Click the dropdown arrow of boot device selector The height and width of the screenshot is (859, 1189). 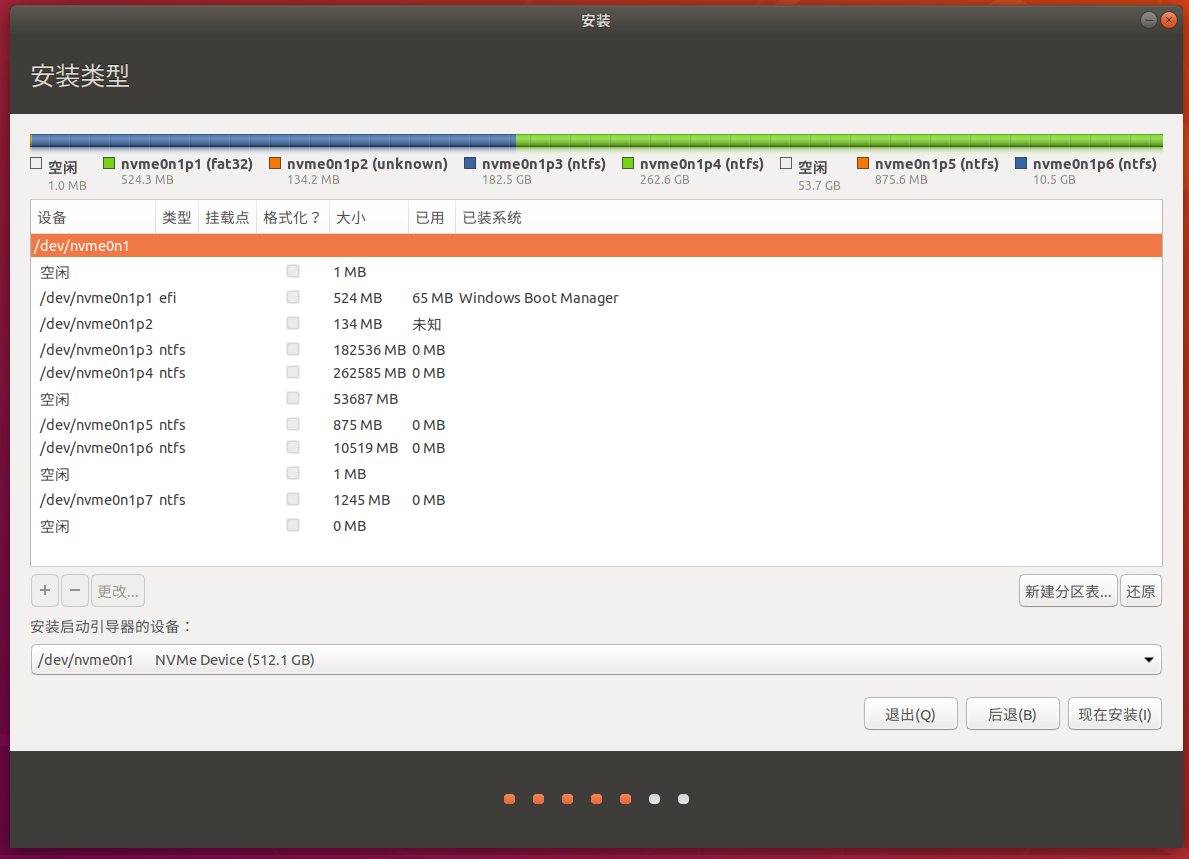(1148, 660)
